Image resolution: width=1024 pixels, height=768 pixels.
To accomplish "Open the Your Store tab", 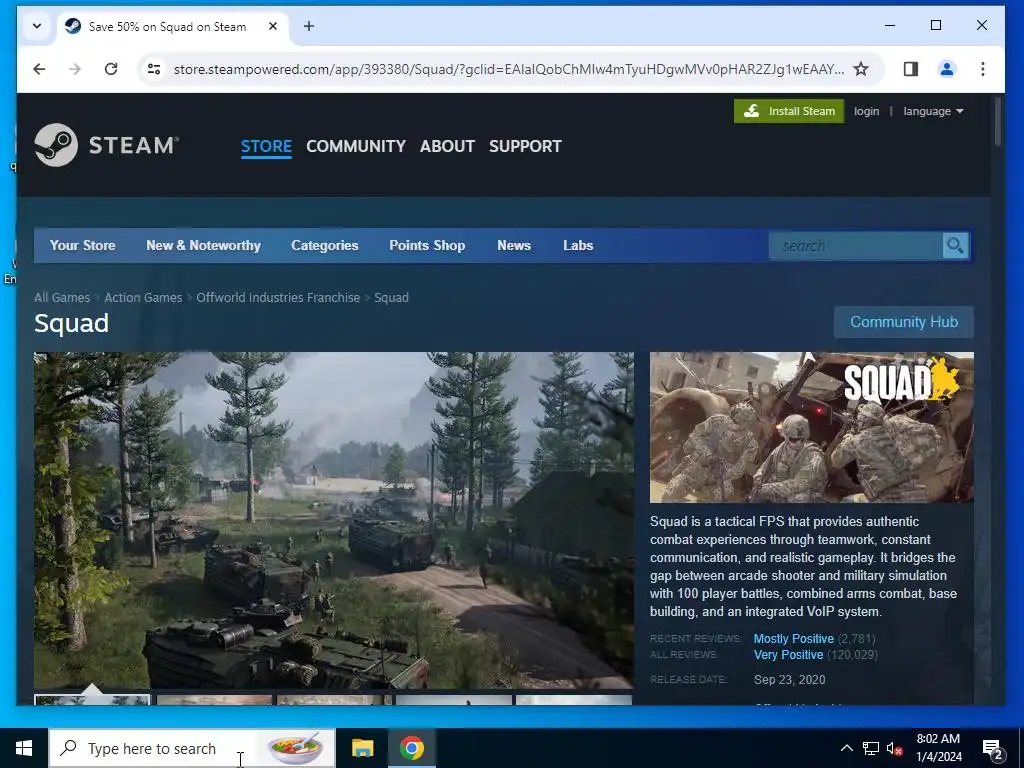I will click(x=82, y=246).
